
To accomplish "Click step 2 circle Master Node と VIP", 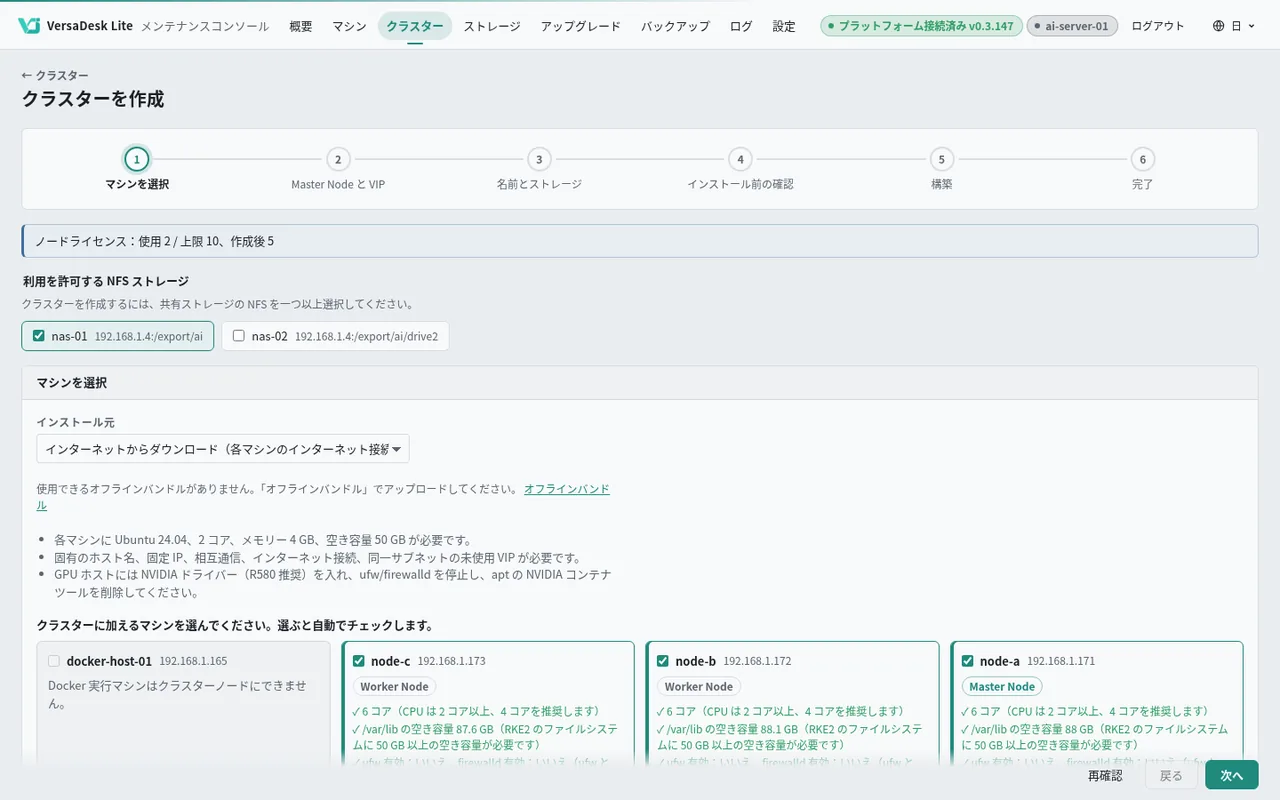I will pyautogui.click(x=338, y=159).
